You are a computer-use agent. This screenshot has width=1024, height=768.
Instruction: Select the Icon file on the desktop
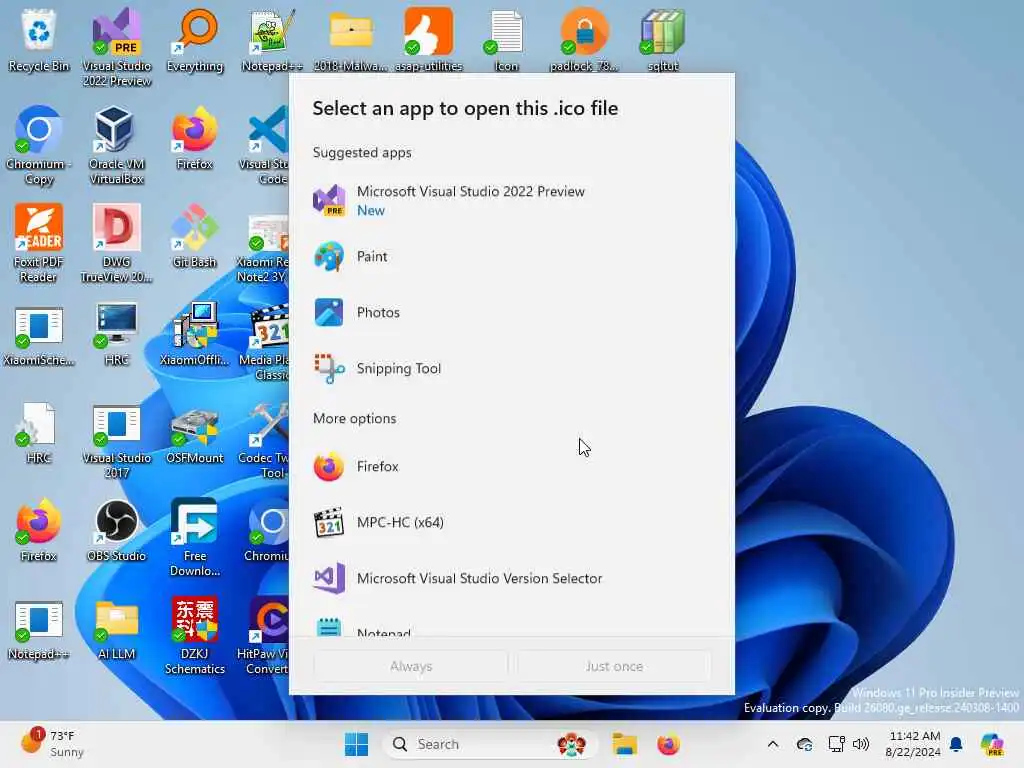click(x=506, y=40)
